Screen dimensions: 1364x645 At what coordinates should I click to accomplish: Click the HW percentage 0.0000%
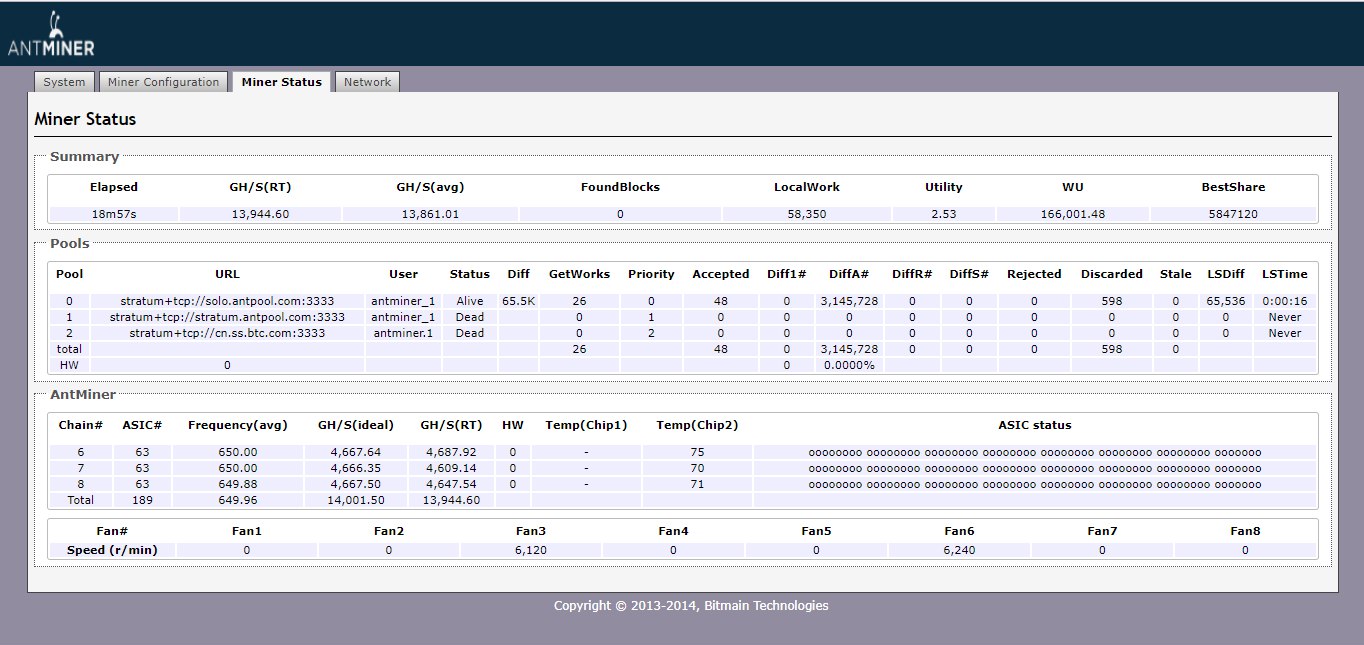849,365
